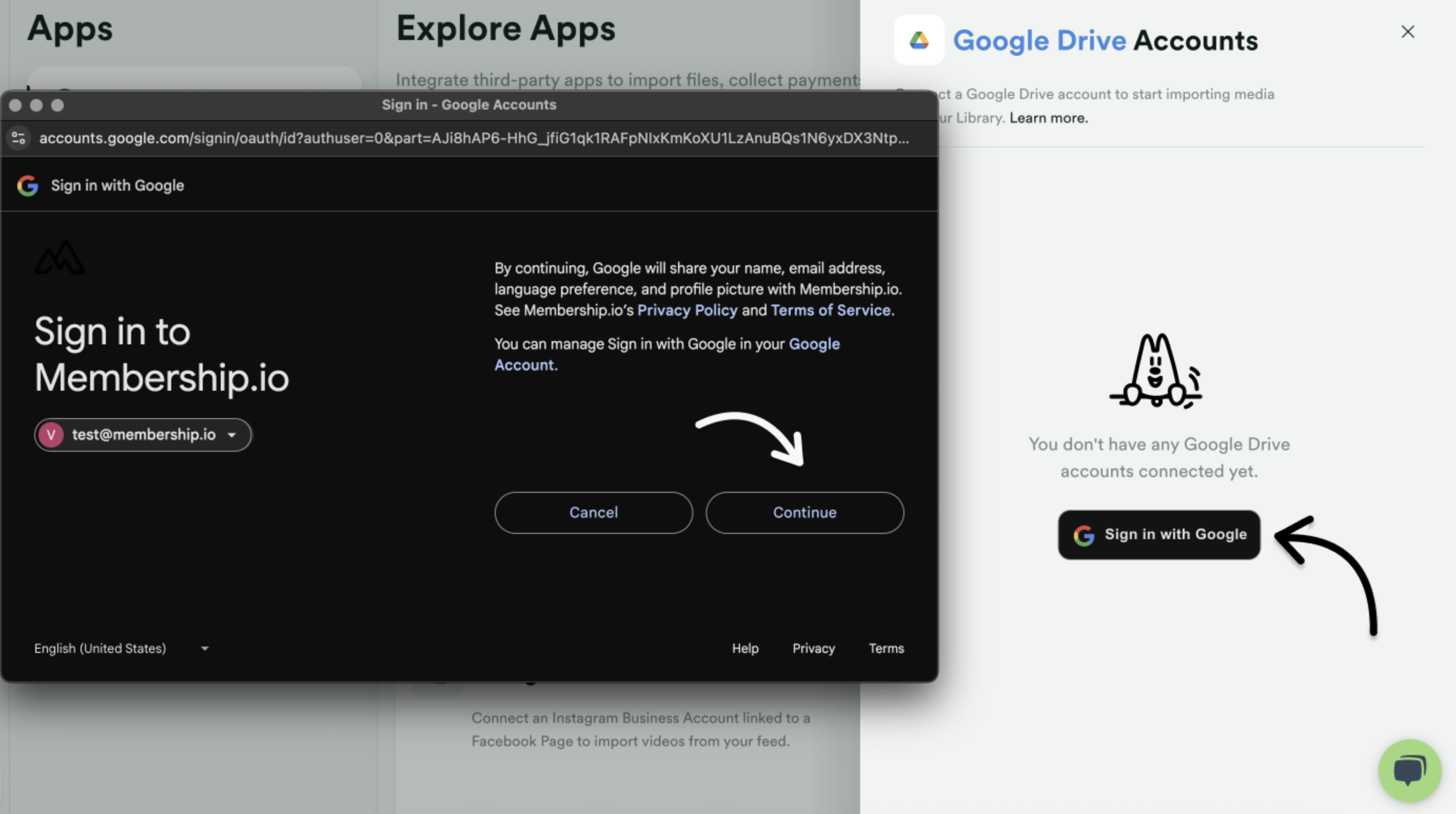This screenshot has width=1456, height=814.
Task: Click the V avatar of test@membership.io
Action: coord(51,434)
